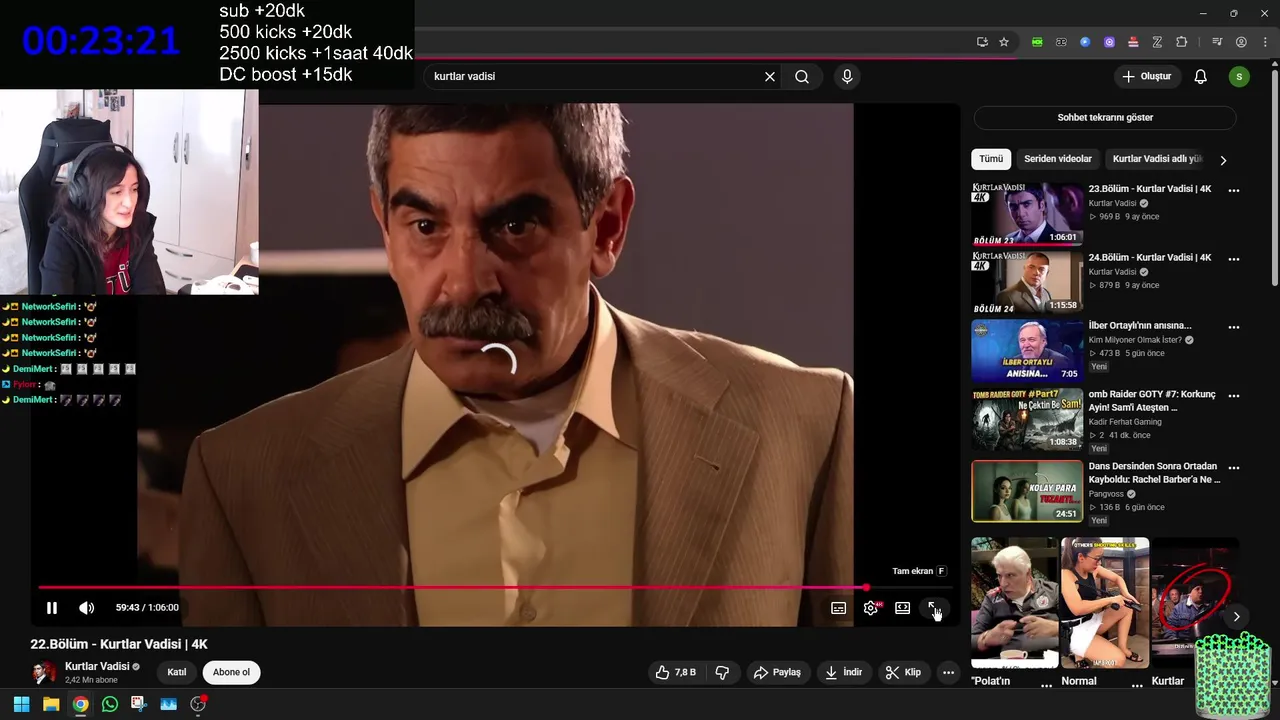Open options for the "Polat'ın" short
This screenshot has height=720, width=1280.
[1046, 685]
